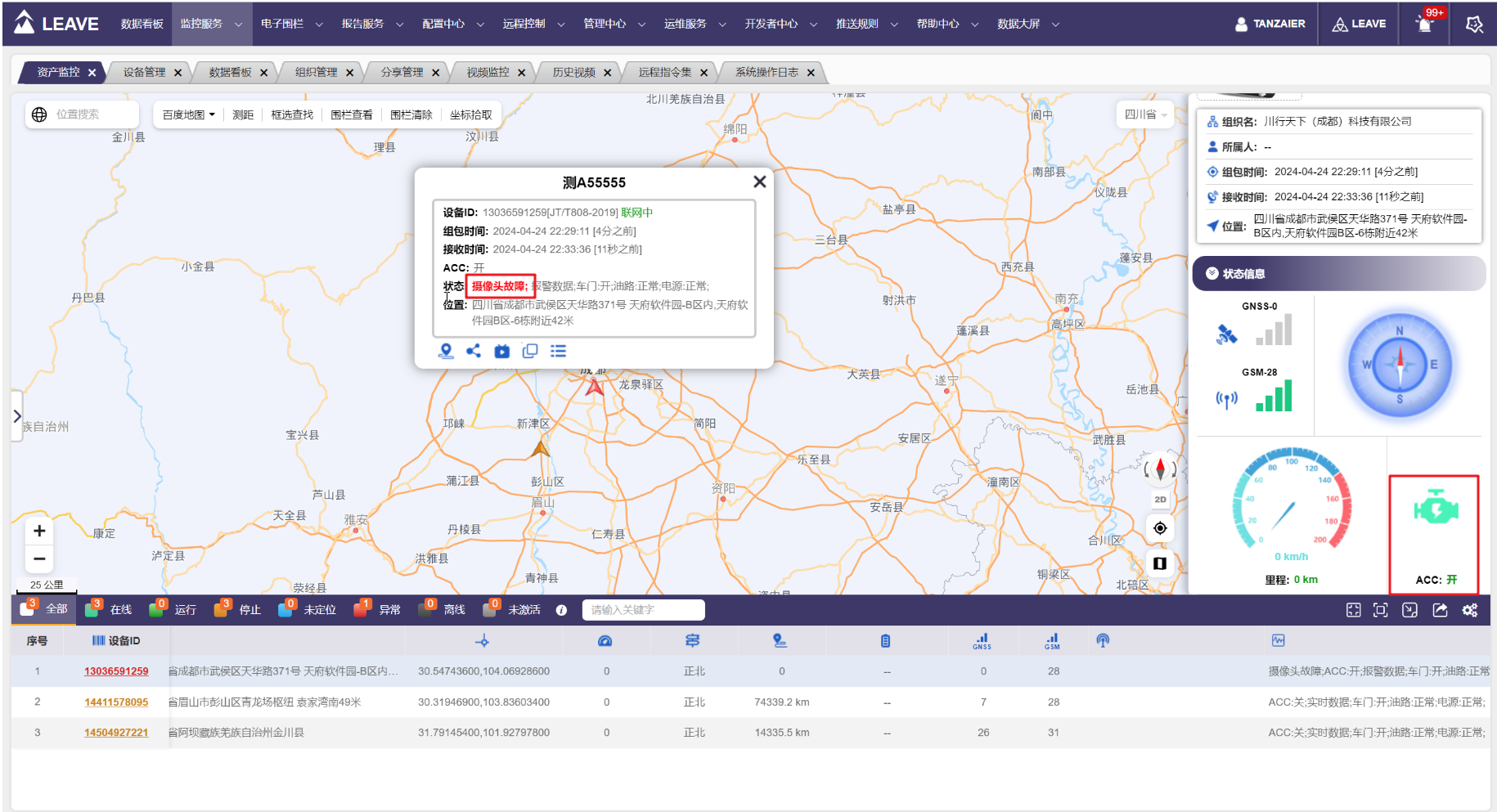Image resolution: width=1497 pixels, height=812 pixels.
Task: Click device ID link 14411578095
Action: click(x=116, y=702)
